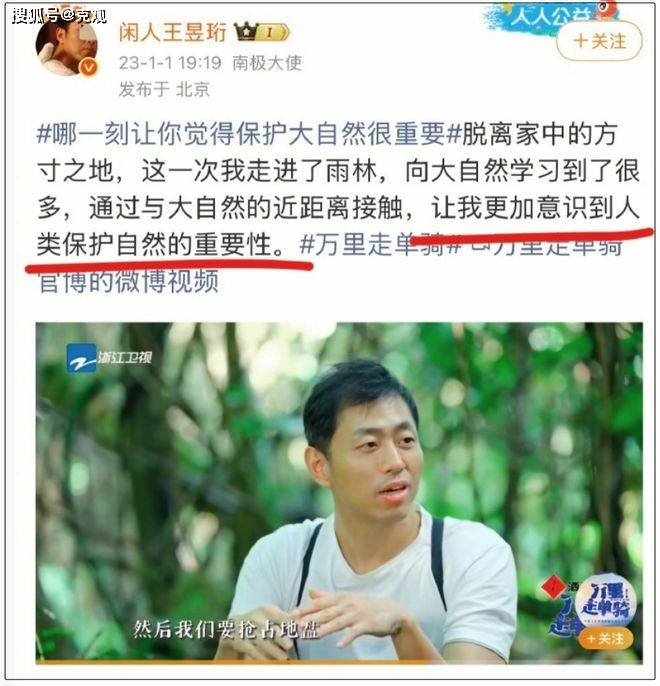Tap the orange verified badge on avatar
The width and height of the screenshot is (660, 686).
pyautogui.click(x=89, y=68)
